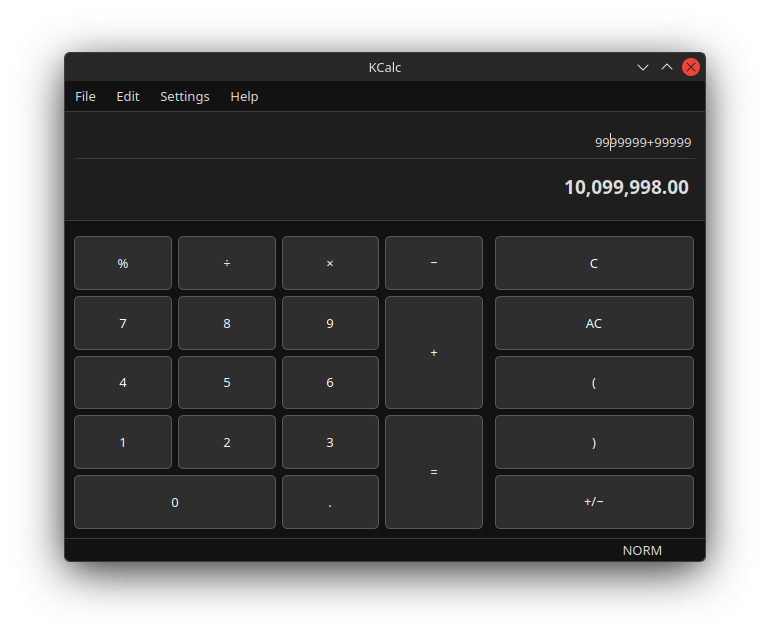
Task: Insert an opening parenthesis
Action: tap(594, 383)
